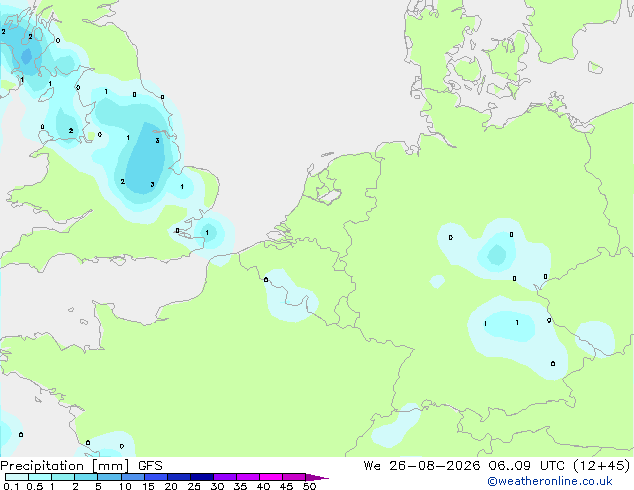
Task: Pick the 20–25 mm dark blue legend swatch
Action: 179,477
